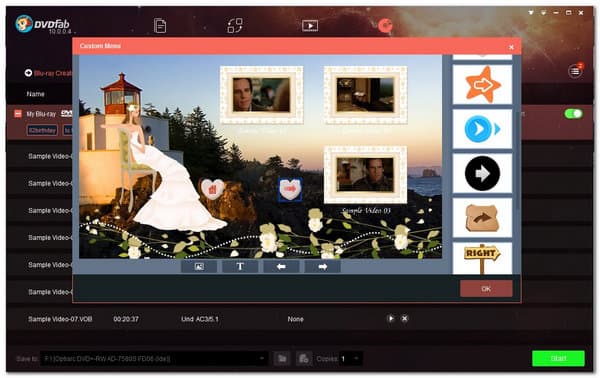
Task: Select the RIGHT signpost arrow style
Action: click(482, 259)
